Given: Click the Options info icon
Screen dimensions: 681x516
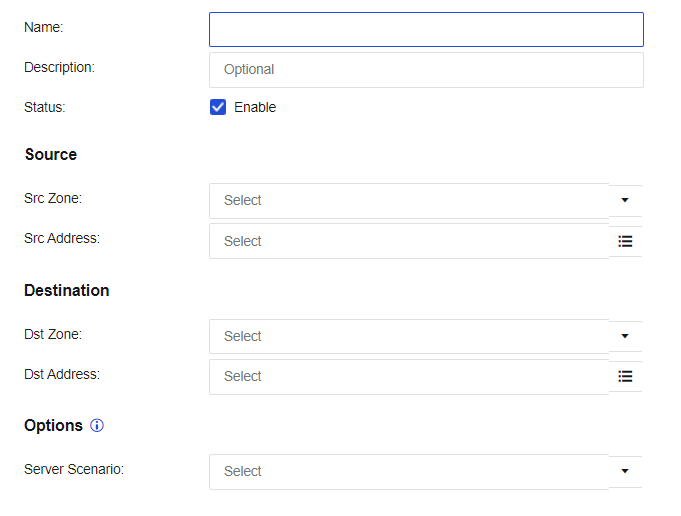Looking at the screenshot, I should [x=97, y=425].
